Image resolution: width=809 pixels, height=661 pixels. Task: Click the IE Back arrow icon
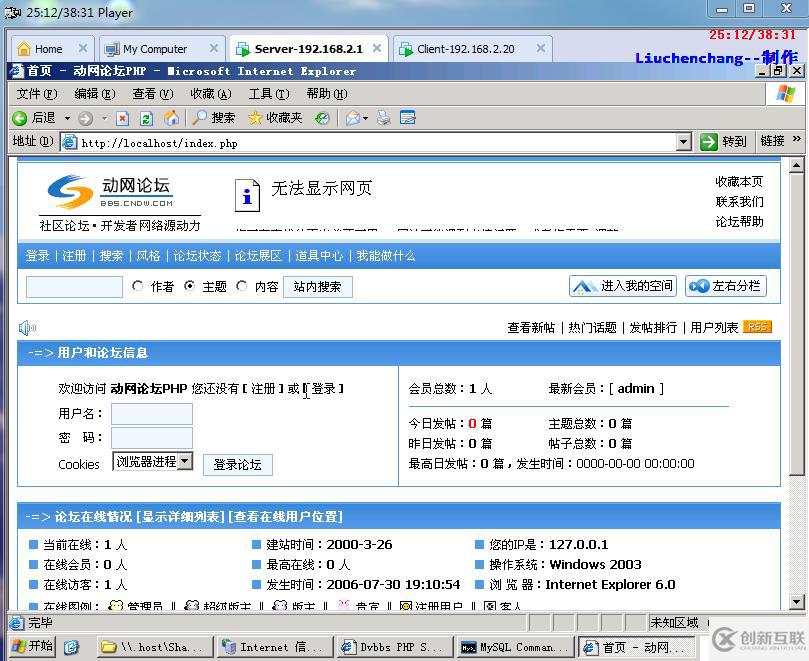point(20,118)
